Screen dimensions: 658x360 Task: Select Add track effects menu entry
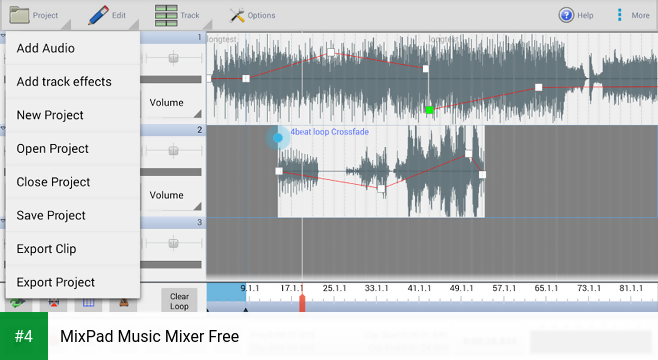coord(73,82)
